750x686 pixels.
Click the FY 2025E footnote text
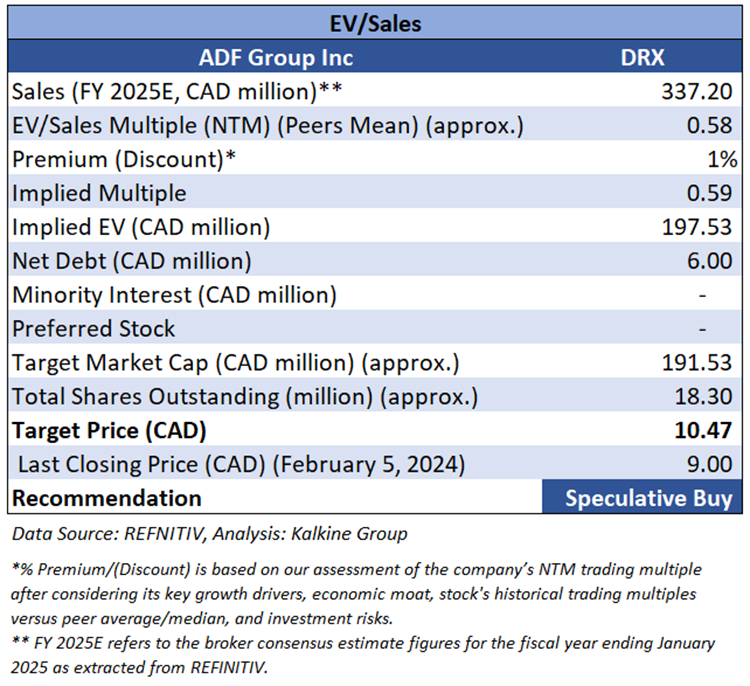(x=364, y=654)
